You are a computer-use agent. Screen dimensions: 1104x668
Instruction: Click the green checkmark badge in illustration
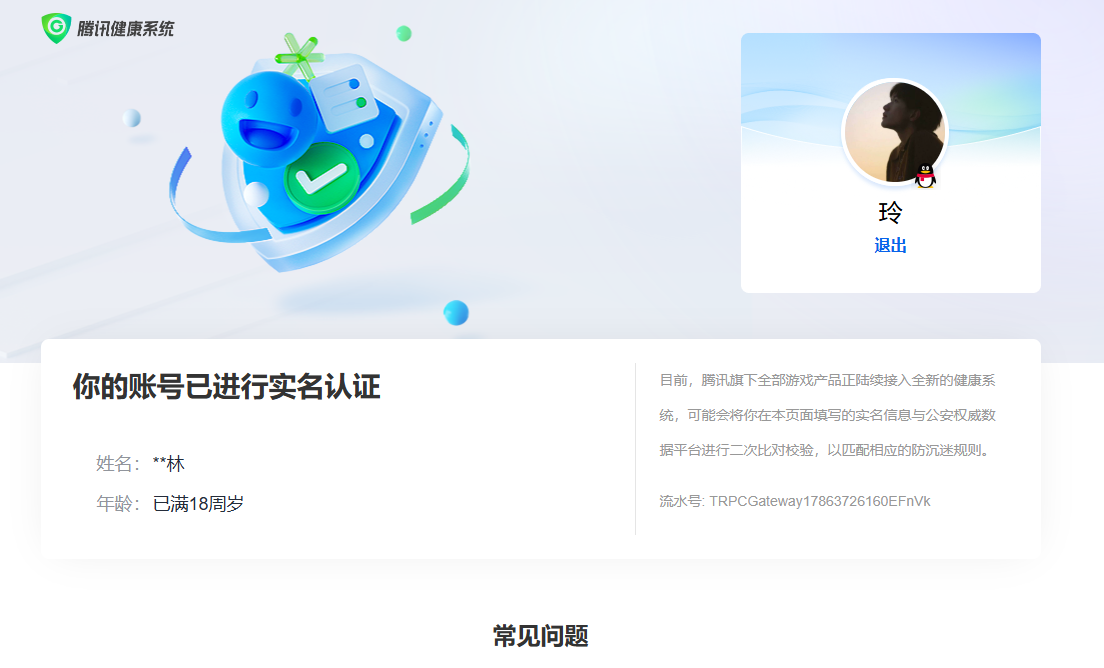click(322, 178)
